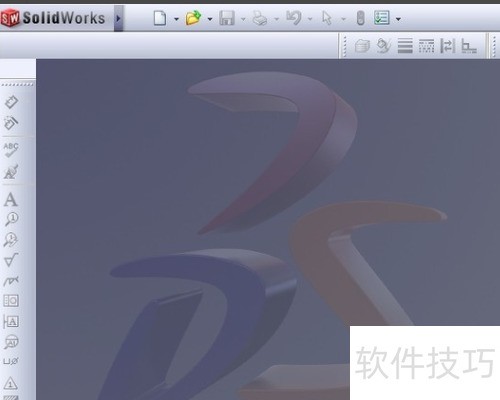The height and width of the screenshot is (400, 500).
Task: Grab the annotation sidebar toolbar grip
Action: 18,85
